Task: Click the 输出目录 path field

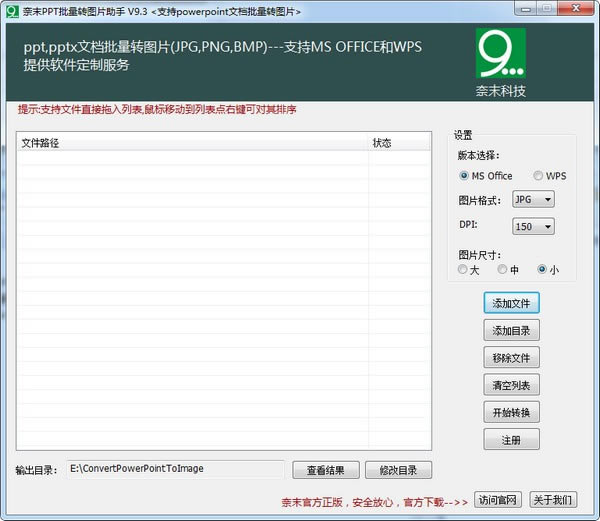Action: 174,468
